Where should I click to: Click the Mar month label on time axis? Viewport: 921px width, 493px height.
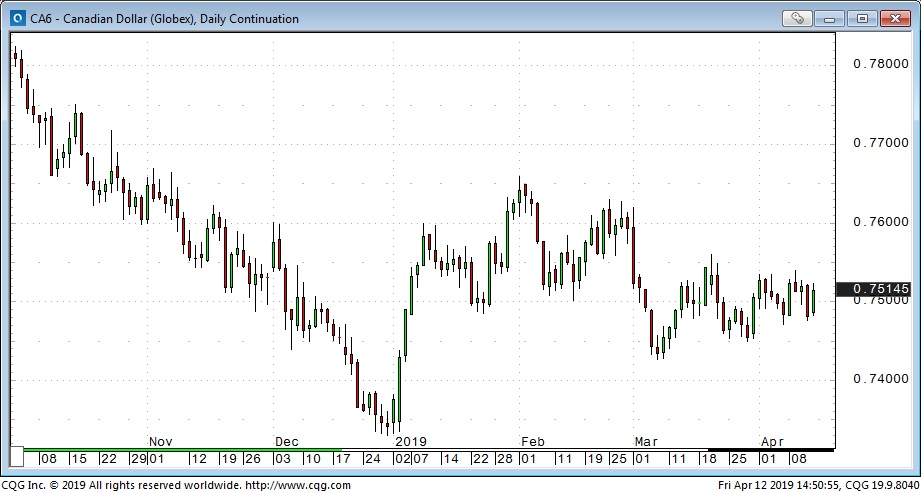pos(646,442)
